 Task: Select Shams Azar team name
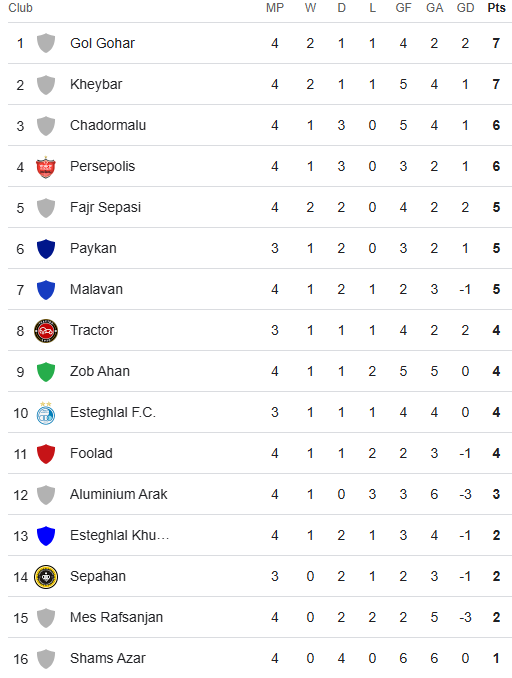click(x=108, y=659)
